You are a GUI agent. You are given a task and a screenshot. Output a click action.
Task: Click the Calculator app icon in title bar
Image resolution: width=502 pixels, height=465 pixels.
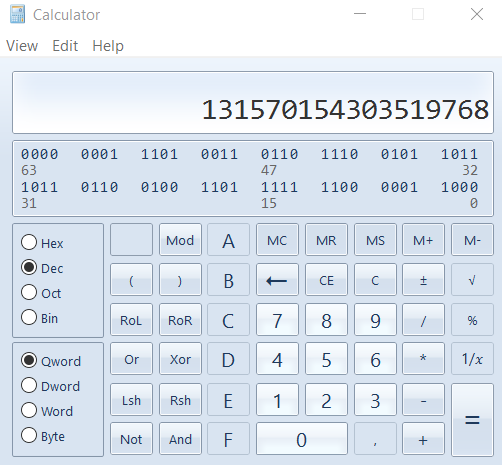click(17, 14)
